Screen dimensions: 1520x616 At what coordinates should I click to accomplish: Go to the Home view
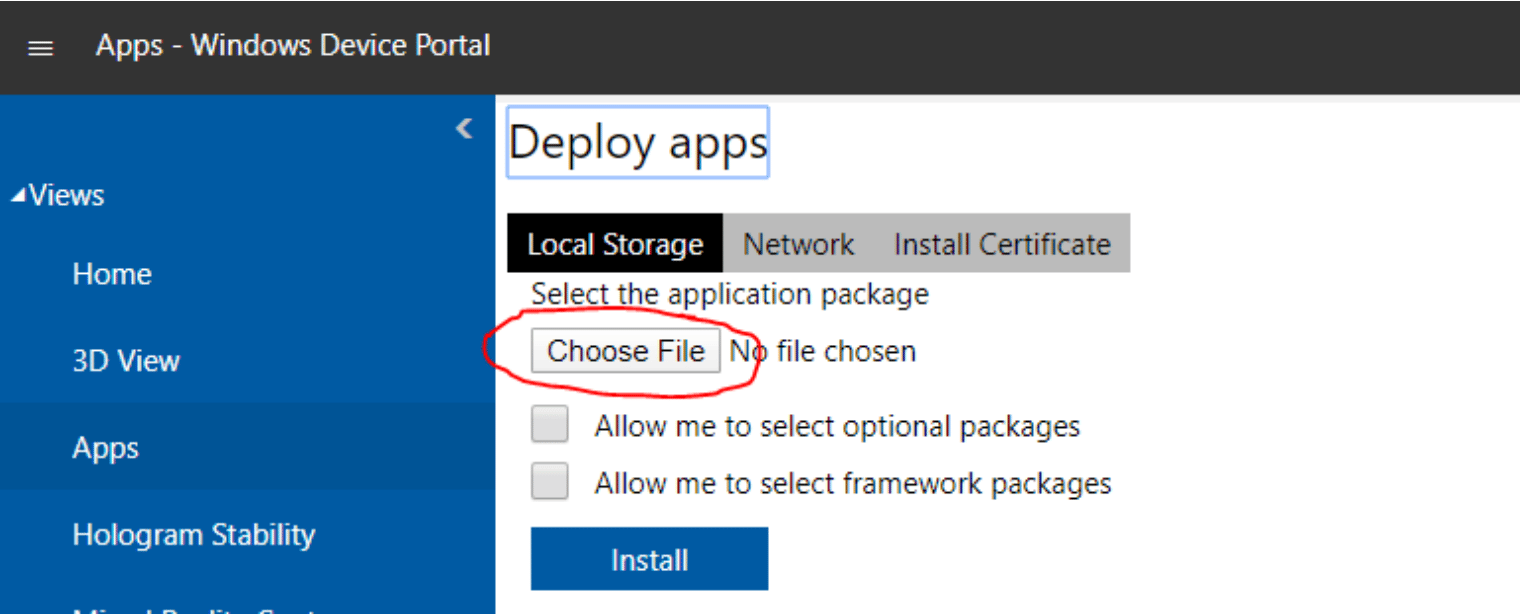click(112, 274)
